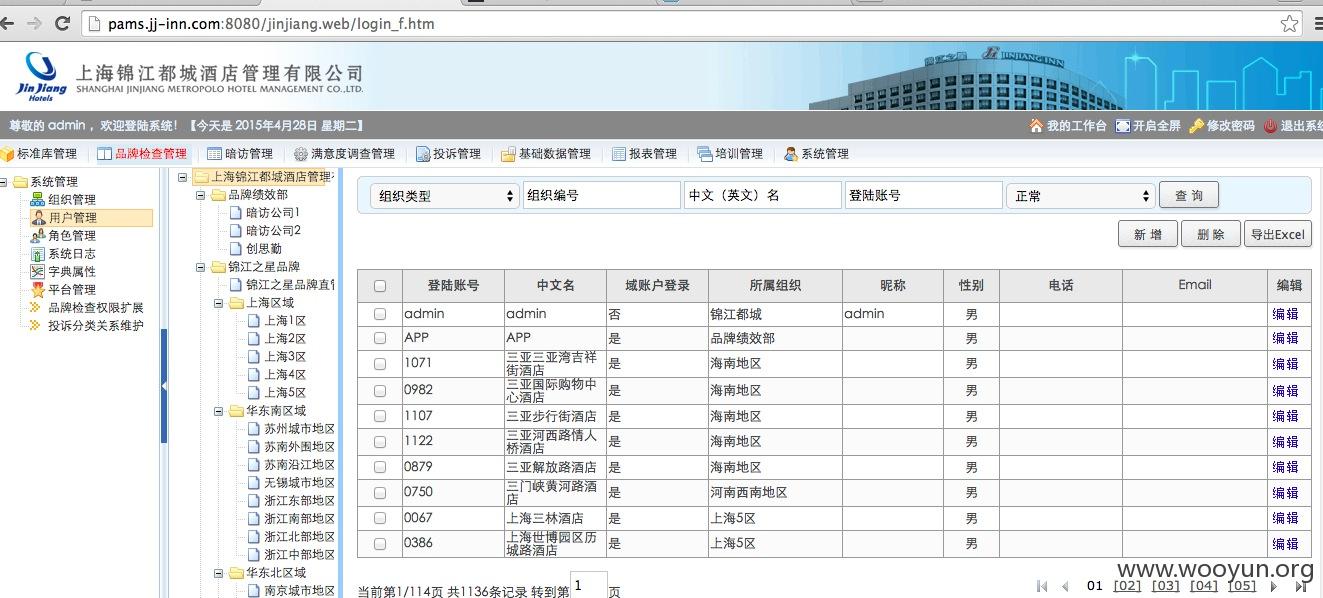The height and width of the screenshot is (598, 1323).
Task: Check the box for the APP row
Action: (380, 338)
